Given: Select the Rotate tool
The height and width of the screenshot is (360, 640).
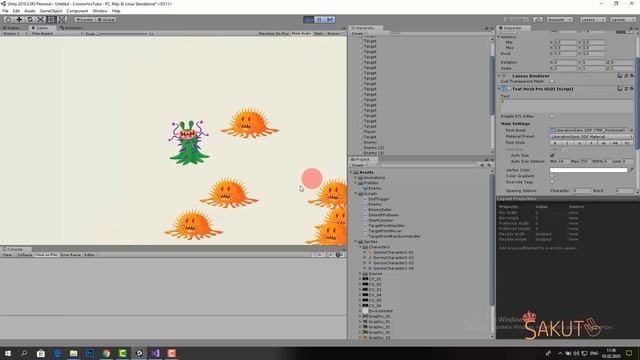Looking at the screenshot, I should pyautogui.click(x=30, y=20).
